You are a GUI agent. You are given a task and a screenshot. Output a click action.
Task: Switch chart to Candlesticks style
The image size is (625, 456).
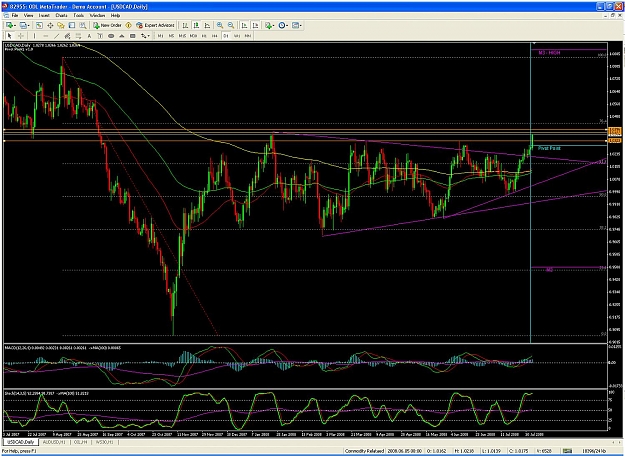pos(196,25)
